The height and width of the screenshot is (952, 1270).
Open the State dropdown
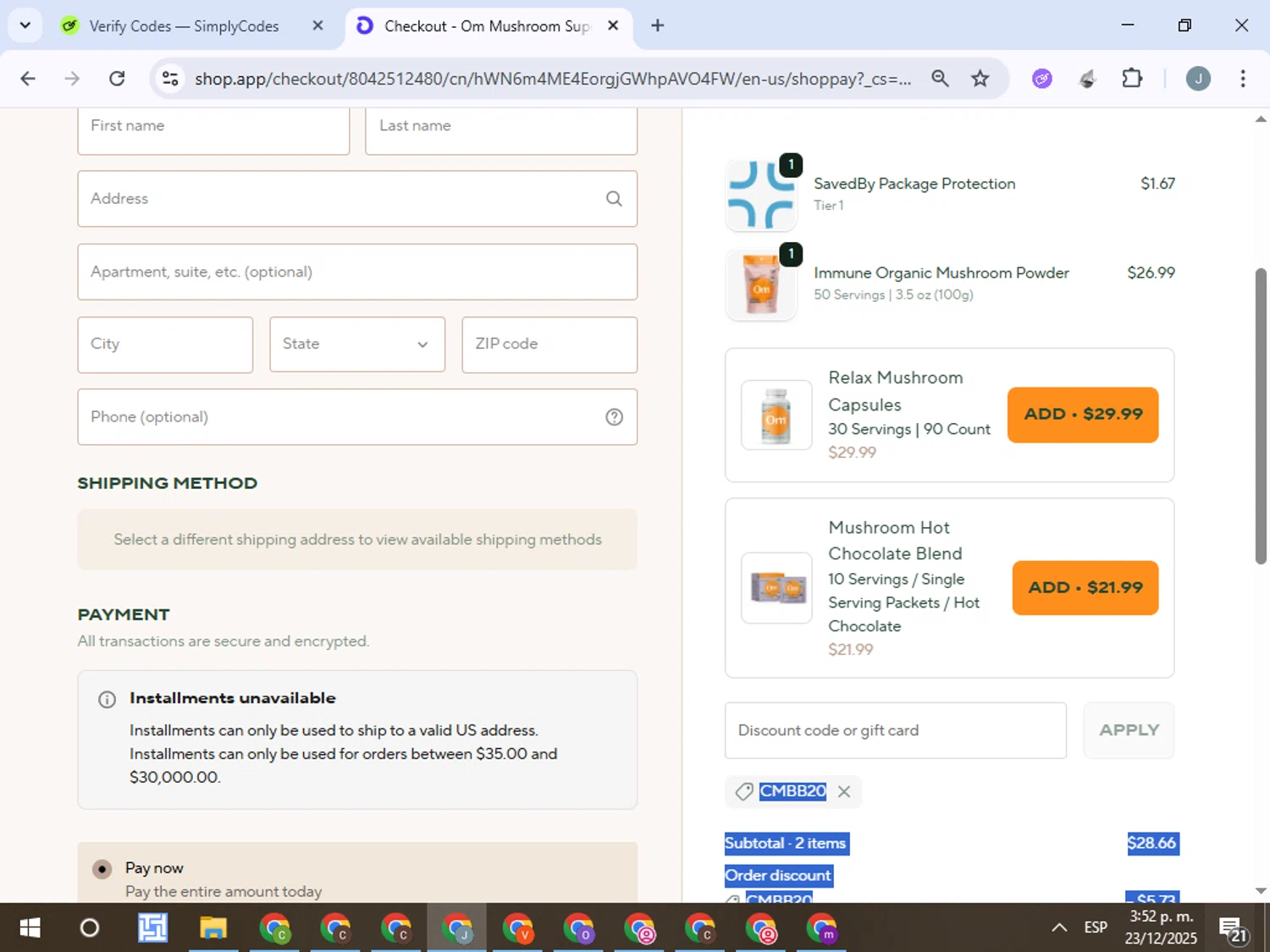coord(357,344)
